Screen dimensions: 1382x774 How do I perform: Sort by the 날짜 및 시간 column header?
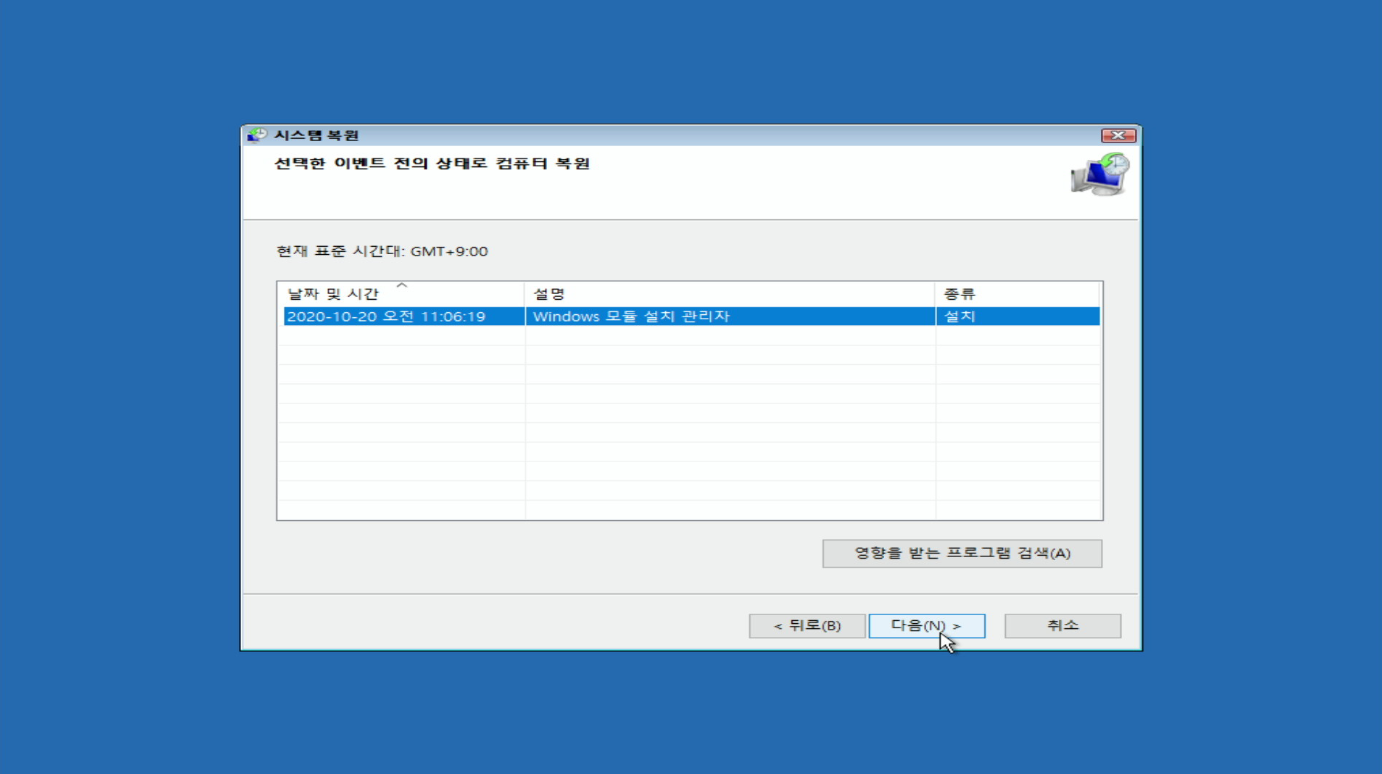pos(401,294)
